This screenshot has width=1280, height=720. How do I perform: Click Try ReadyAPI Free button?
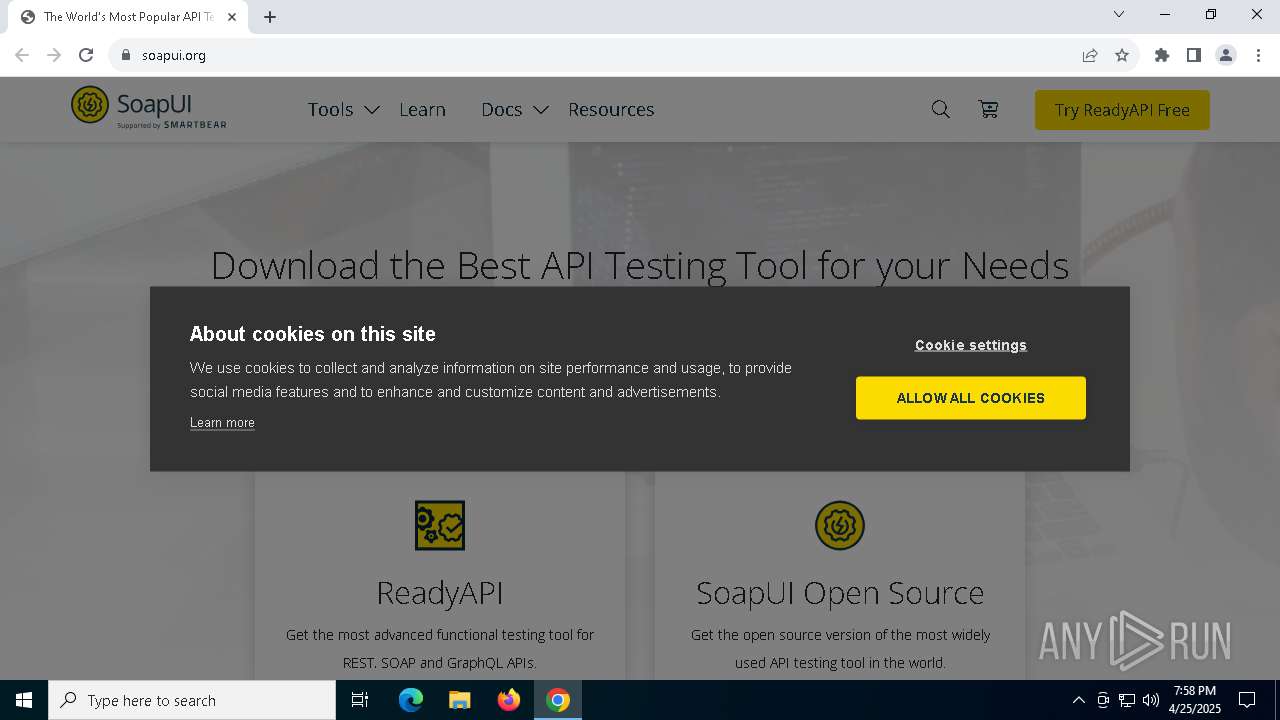pos(1122,110)
